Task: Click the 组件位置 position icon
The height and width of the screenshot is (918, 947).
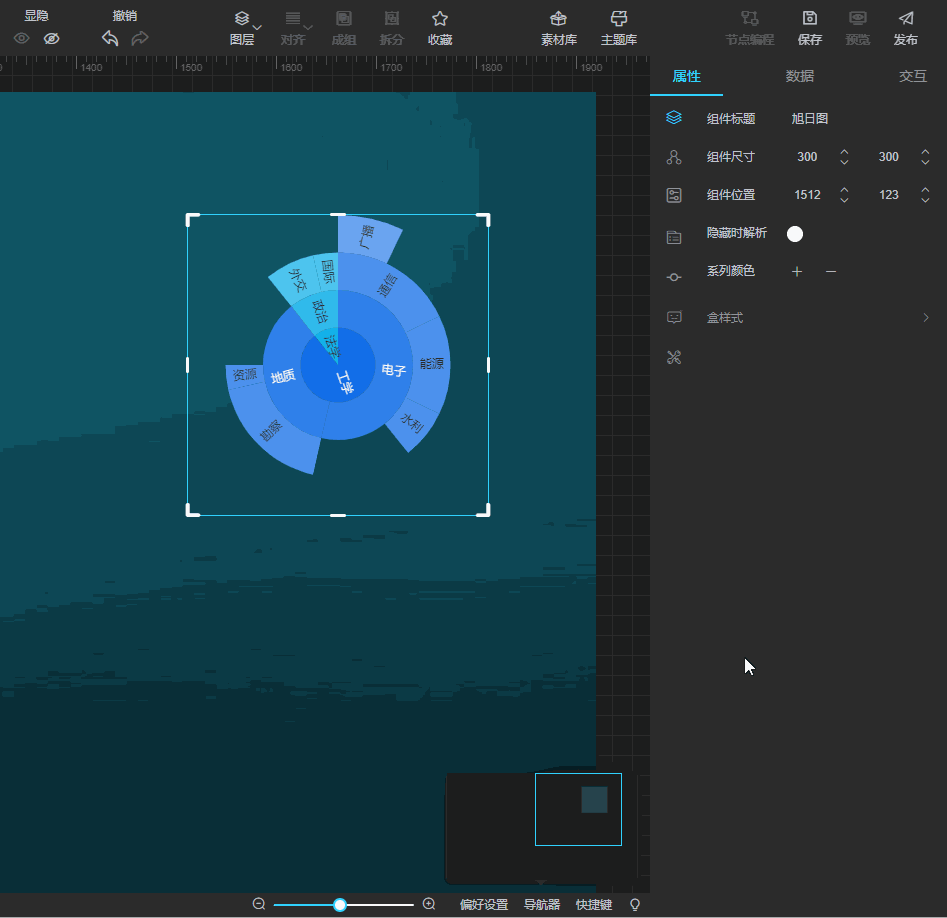Action: tap(674, 195)
